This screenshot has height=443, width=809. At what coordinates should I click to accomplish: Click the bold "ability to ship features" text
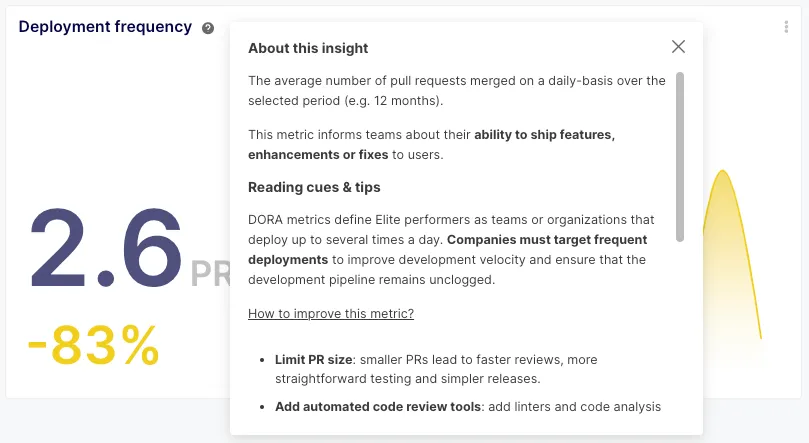tap(544, 135)
